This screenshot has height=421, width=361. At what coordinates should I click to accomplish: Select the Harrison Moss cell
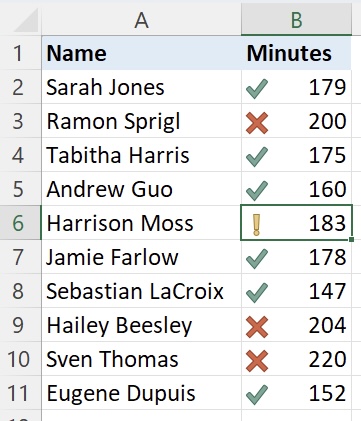(141, 223)
